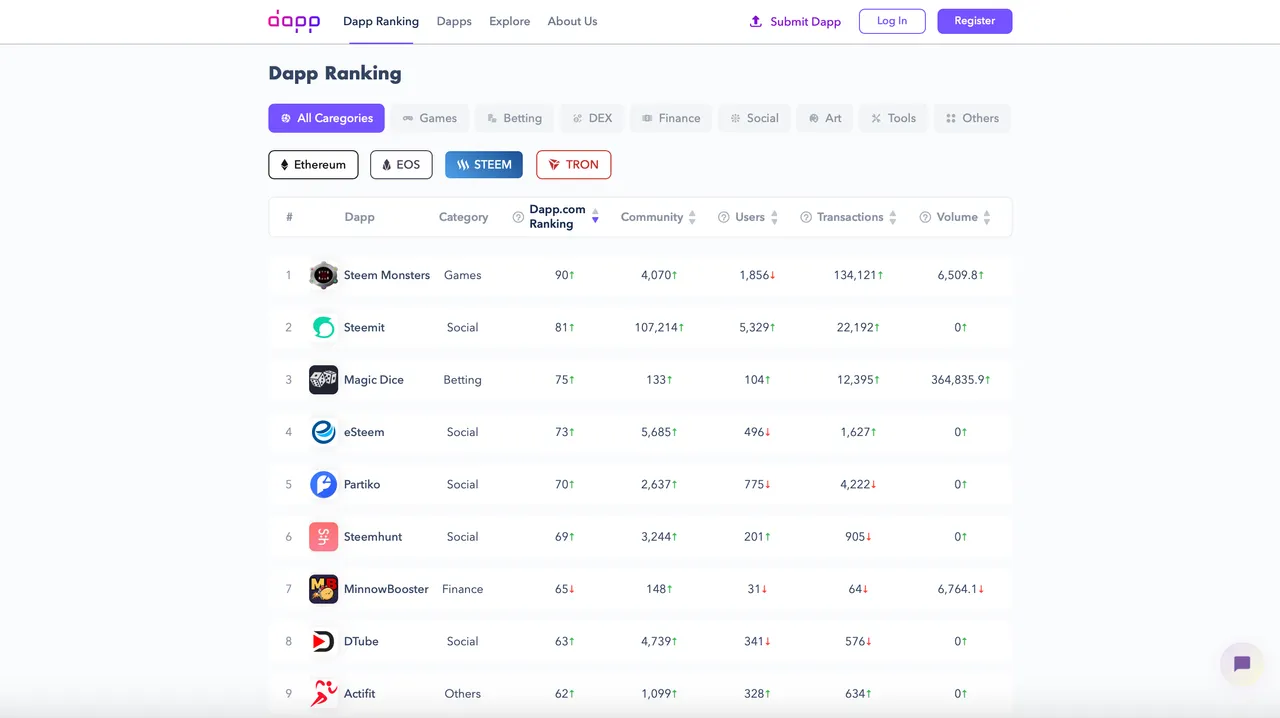Screen dimensions: 1280x718
Task: Filter by Others category chip
Action: (x=973, y=118)
